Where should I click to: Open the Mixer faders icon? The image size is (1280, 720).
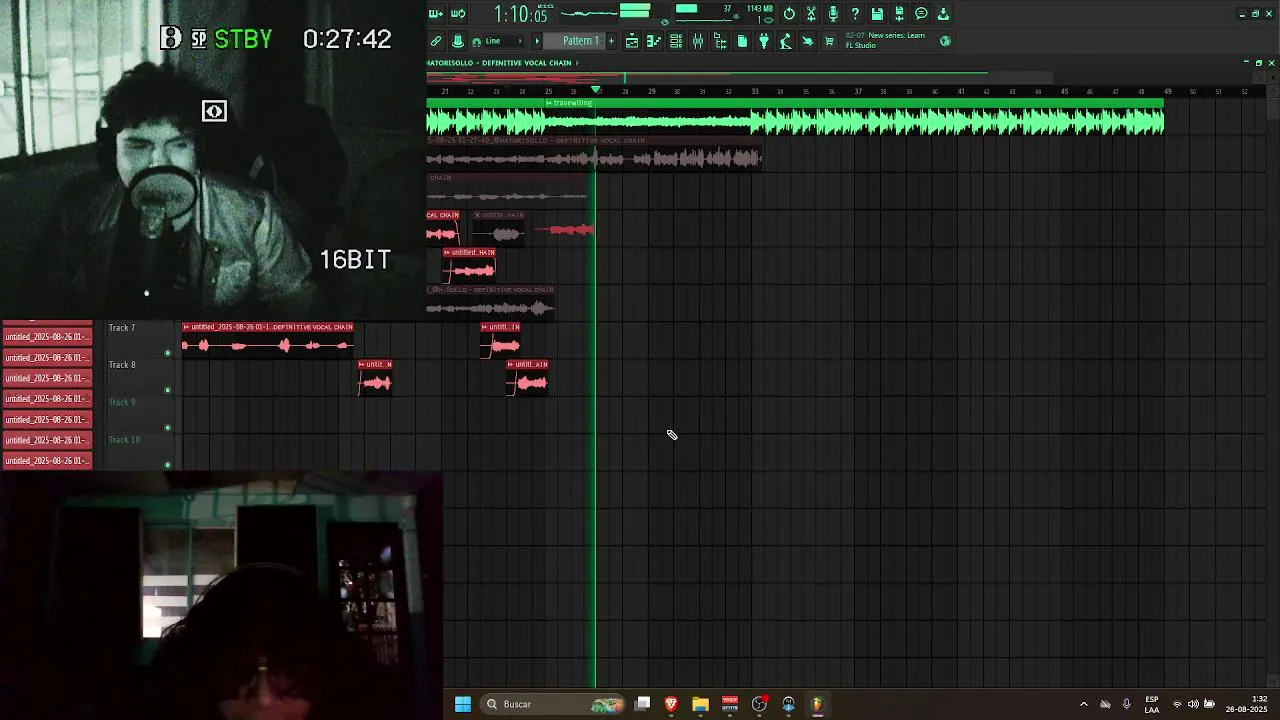tap(698, 41)
